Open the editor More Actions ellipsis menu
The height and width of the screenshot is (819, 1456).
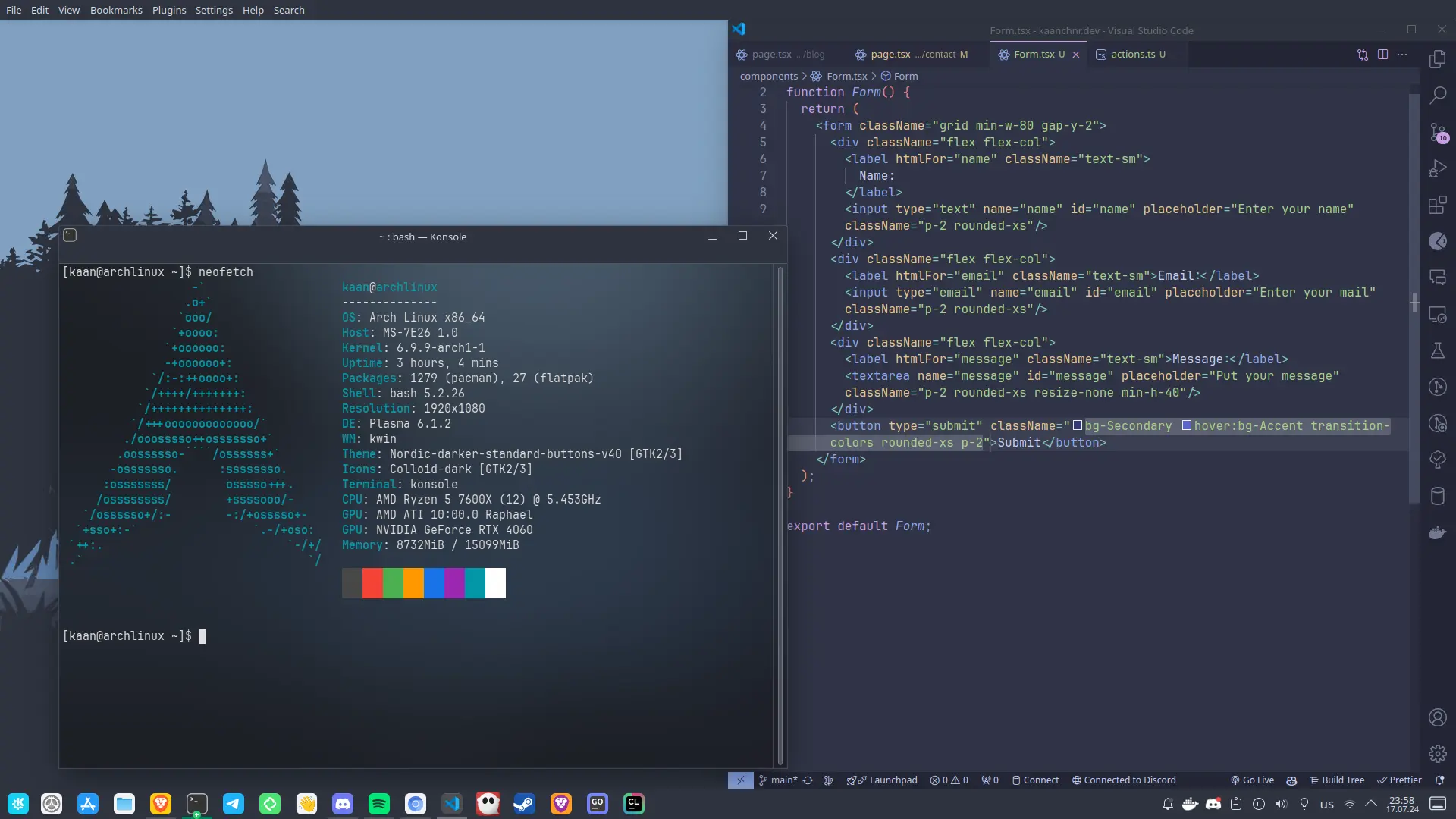click(1402, 55)
